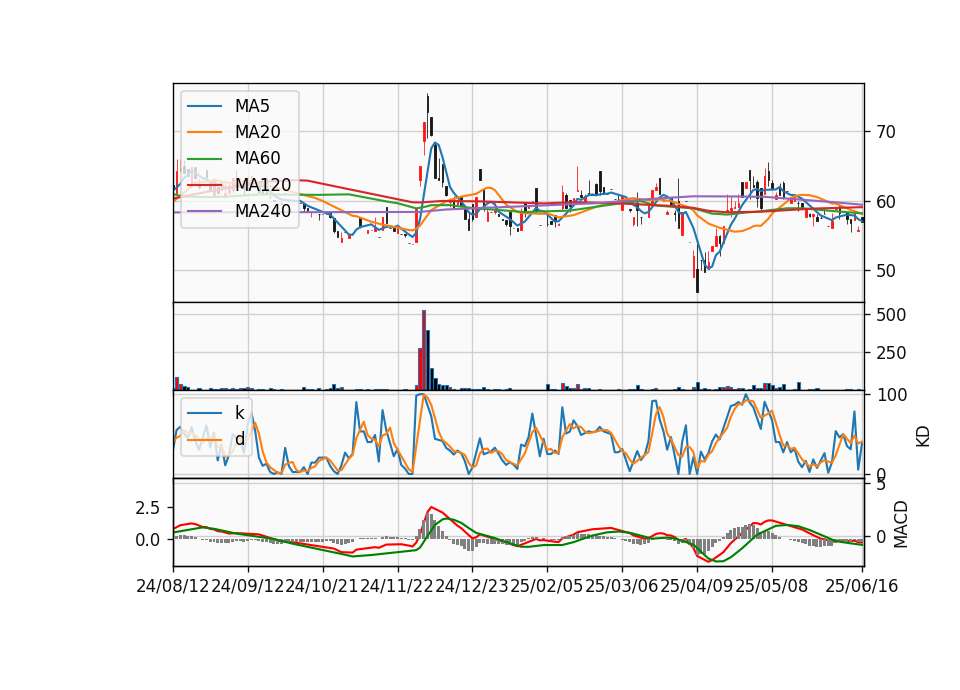Click the blue MA5 legend line sample
The width and height of the screenshot is (960, 690).
pyautogui.click(x=204, y=106)
